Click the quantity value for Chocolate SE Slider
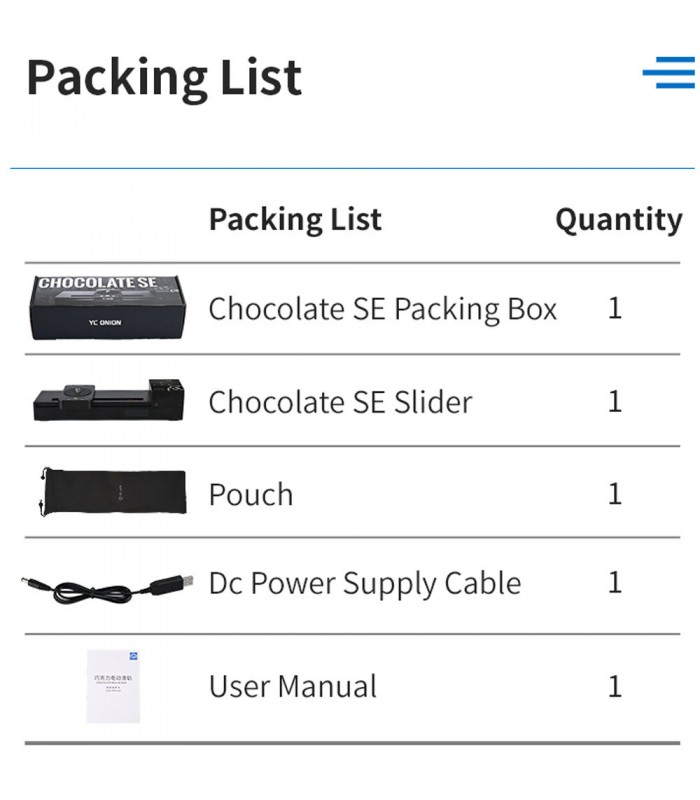This screenshot has height=800, width=700. click(615, 401)
